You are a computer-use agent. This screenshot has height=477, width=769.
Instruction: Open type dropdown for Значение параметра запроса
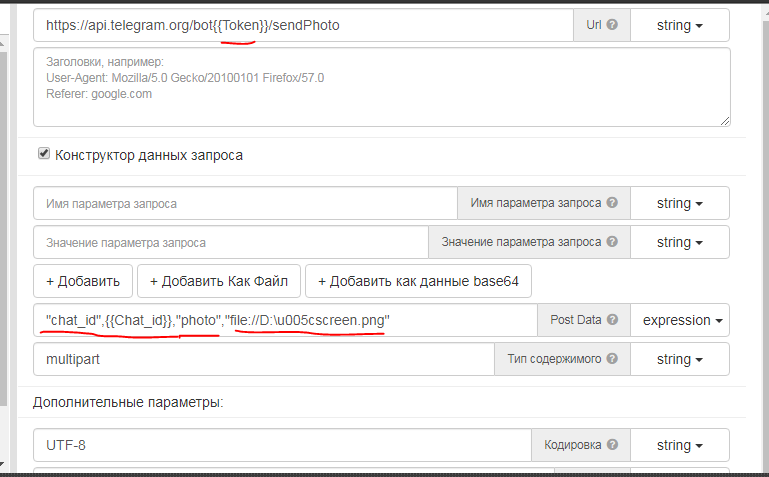[x=680, y=242]
